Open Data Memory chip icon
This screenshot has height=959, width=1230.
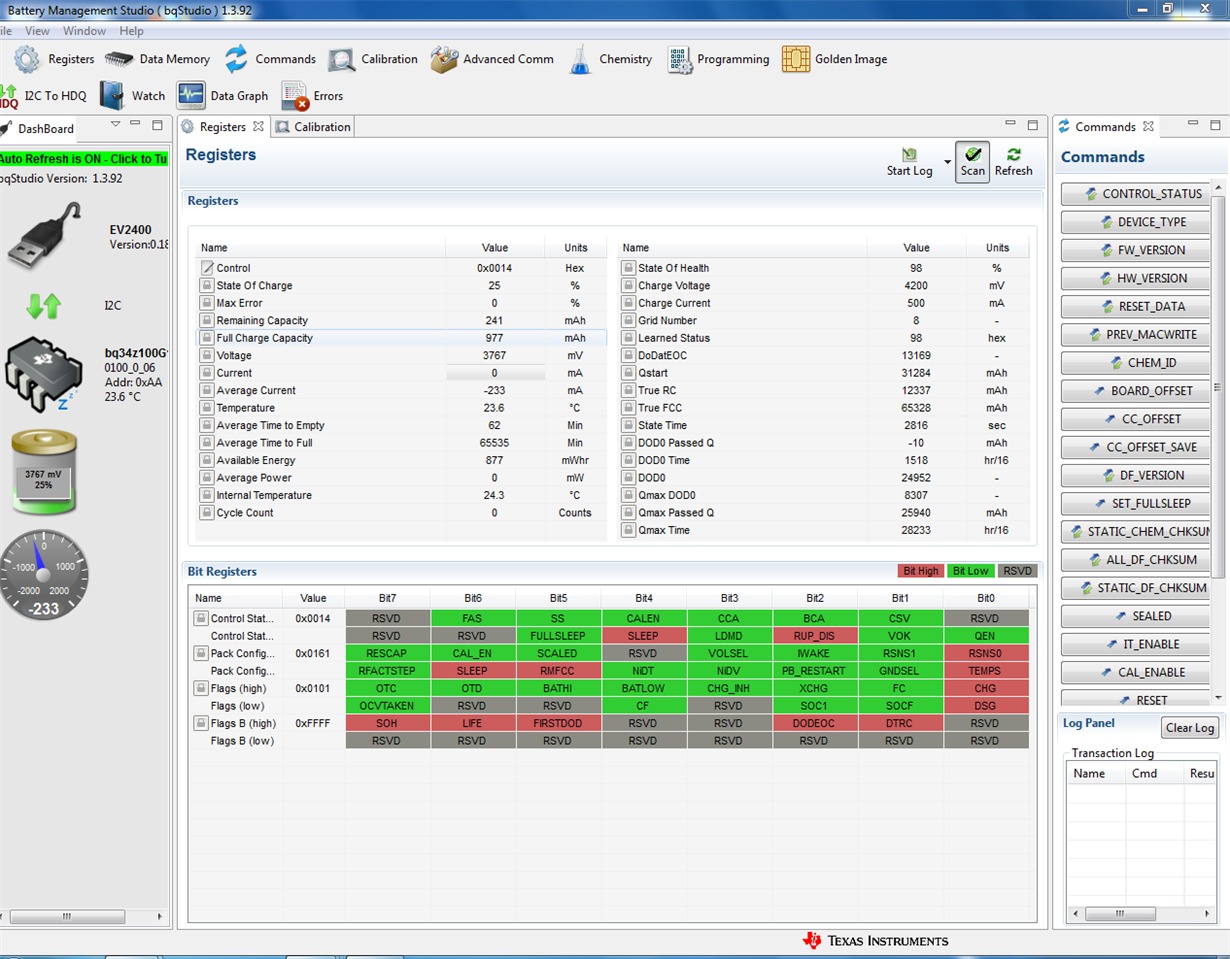(119, 59)
